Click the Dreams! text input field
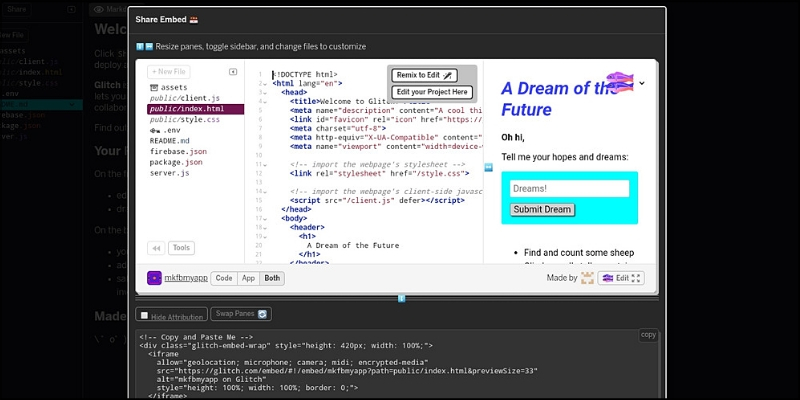 coord(569,188)
